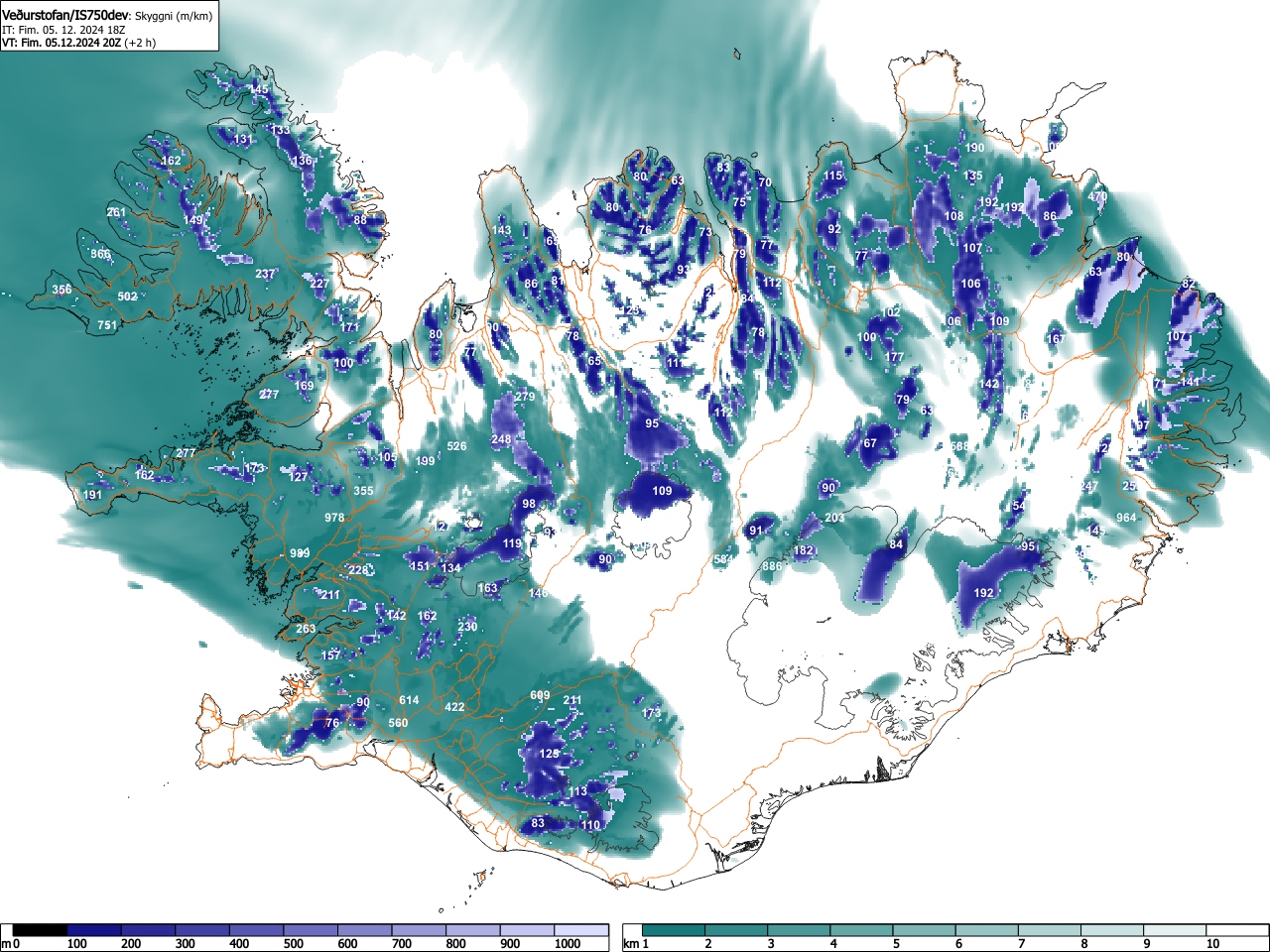
Task: Click the '143' visibility value
Action: coord(502,230)
